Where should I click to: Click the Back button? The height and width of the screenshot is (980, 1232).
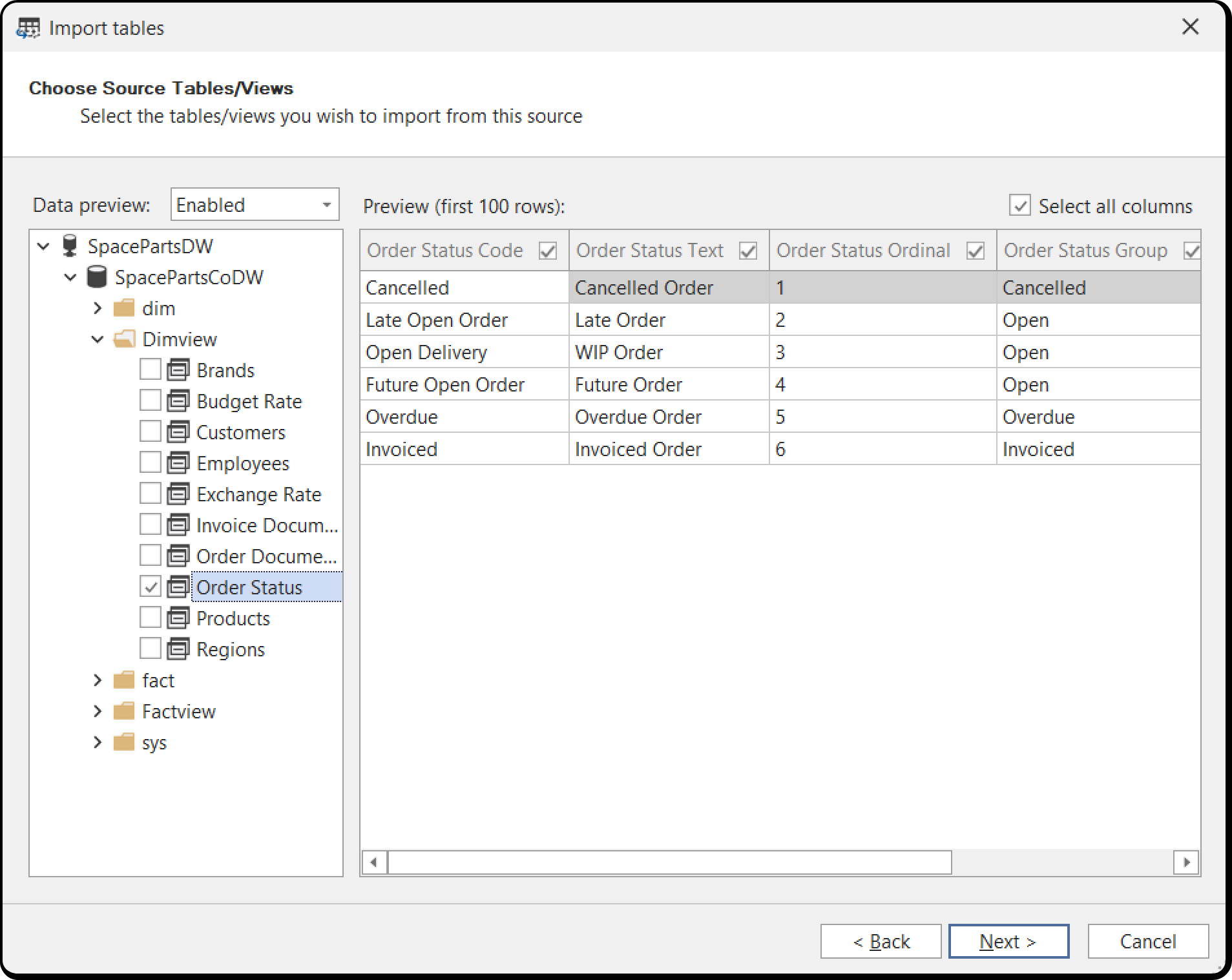[x=881, y=941]
